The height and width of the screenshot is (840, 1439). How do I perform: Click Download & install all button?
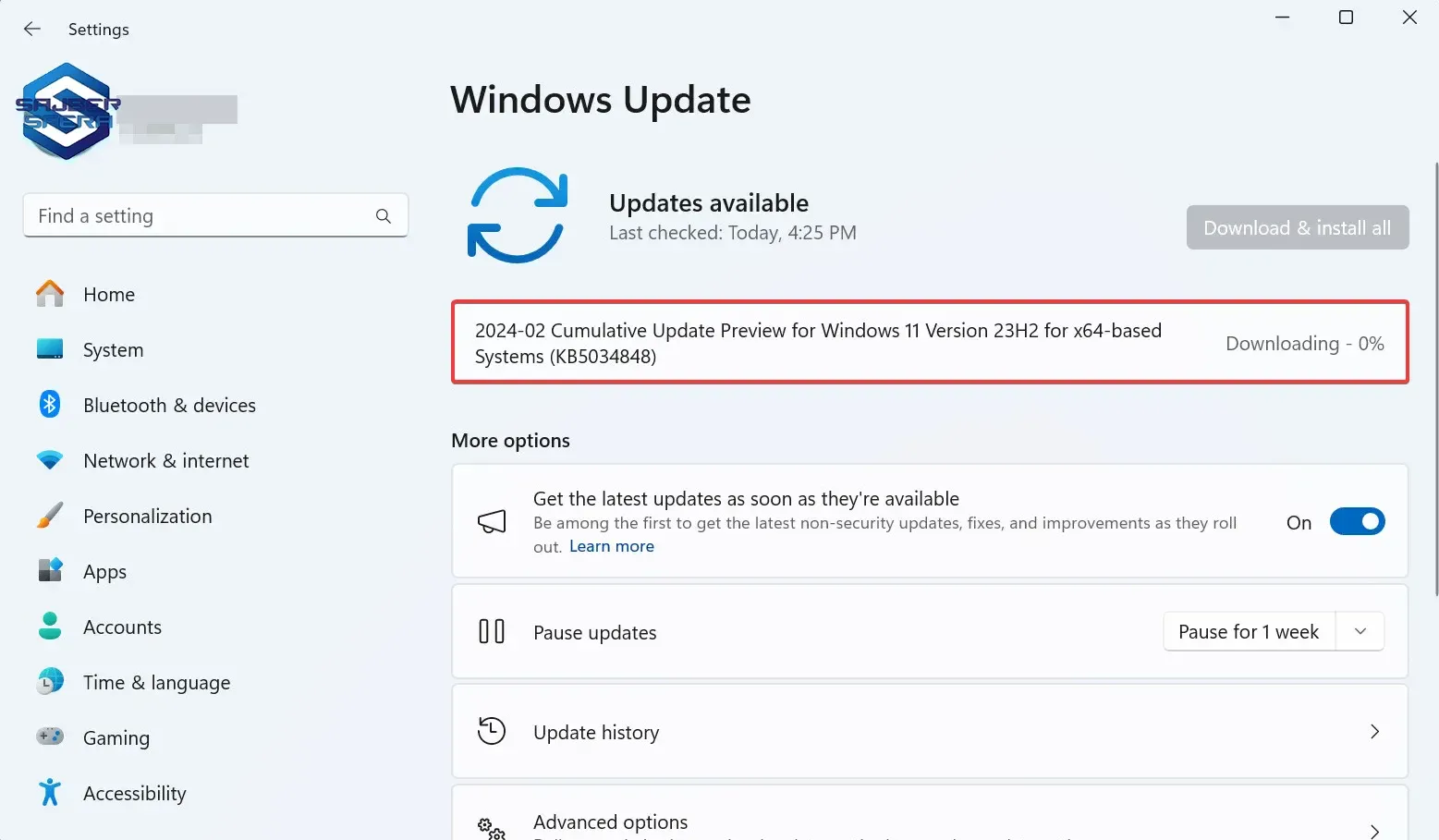[1297, 228]
